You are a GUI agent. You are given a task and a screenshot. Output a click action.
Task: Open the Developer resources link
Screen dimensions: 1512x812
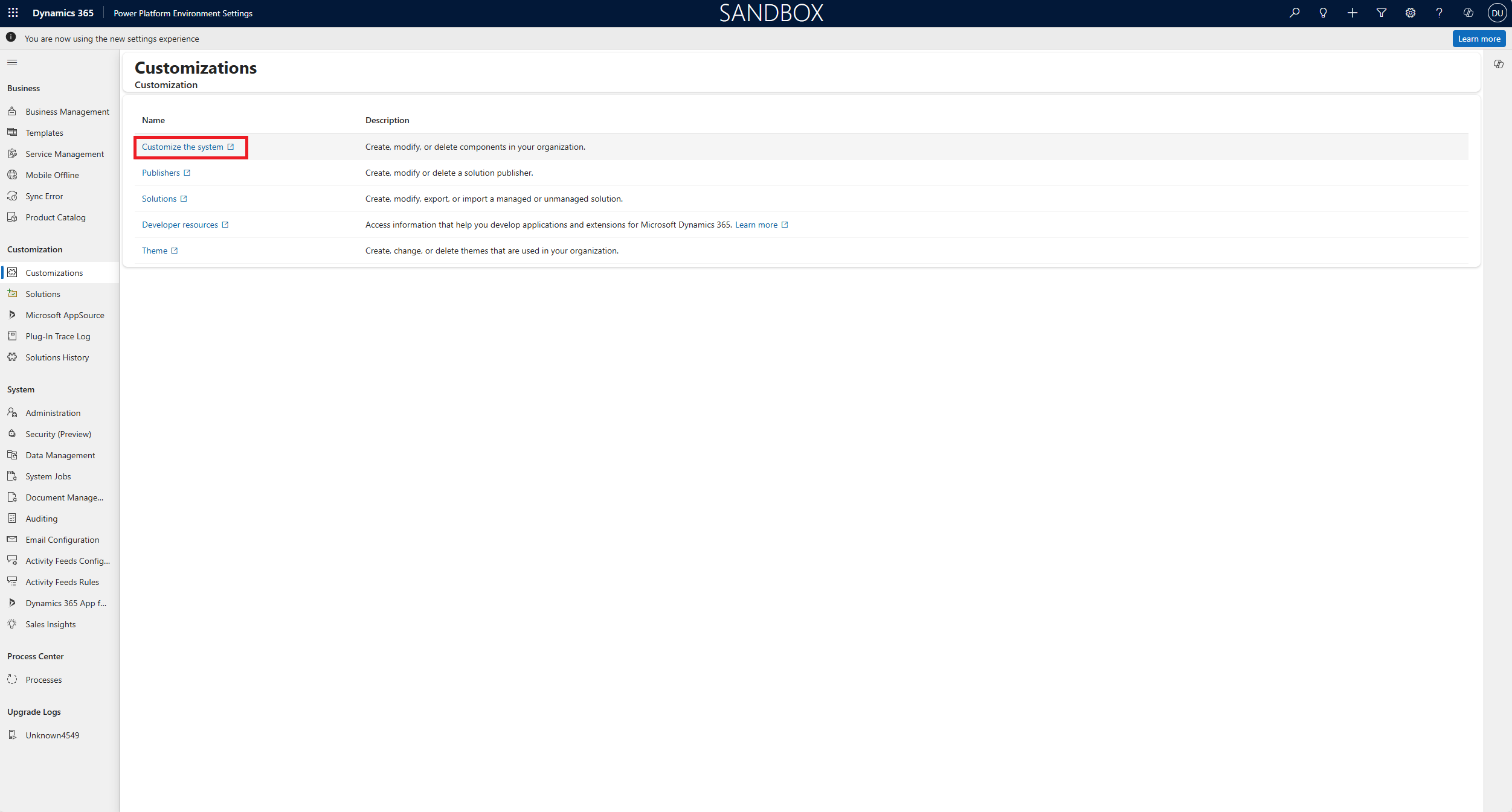click(180, 225)
